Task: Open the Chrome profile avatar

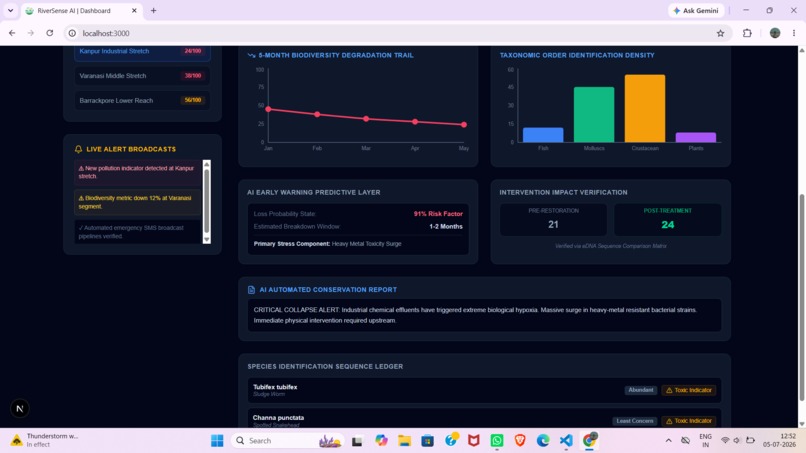Action: pos(775,33)
